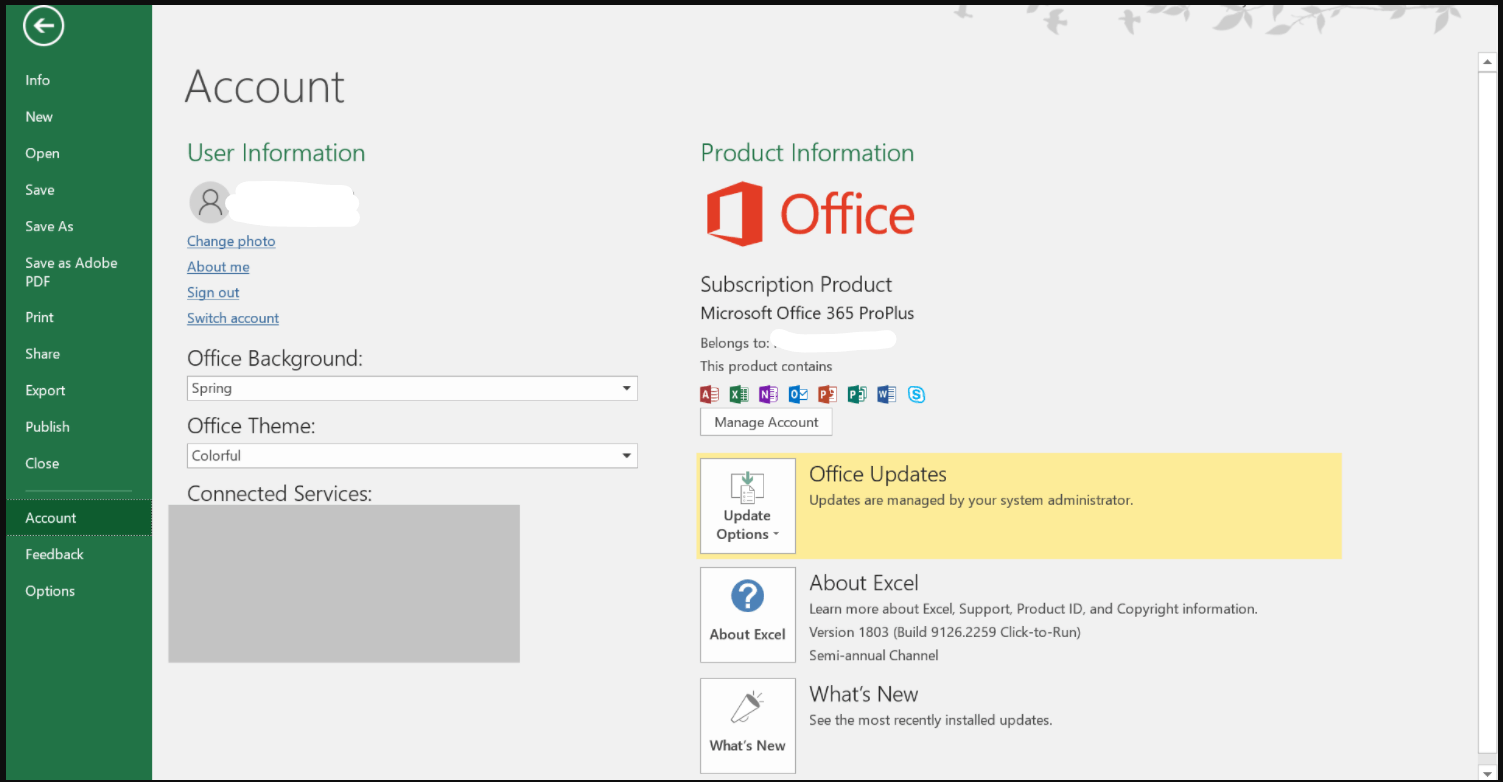The height and width of the screenshot is (782, 1503).
Task: Open the Office Theme dropdown
Action: click(x=412, y=455)
